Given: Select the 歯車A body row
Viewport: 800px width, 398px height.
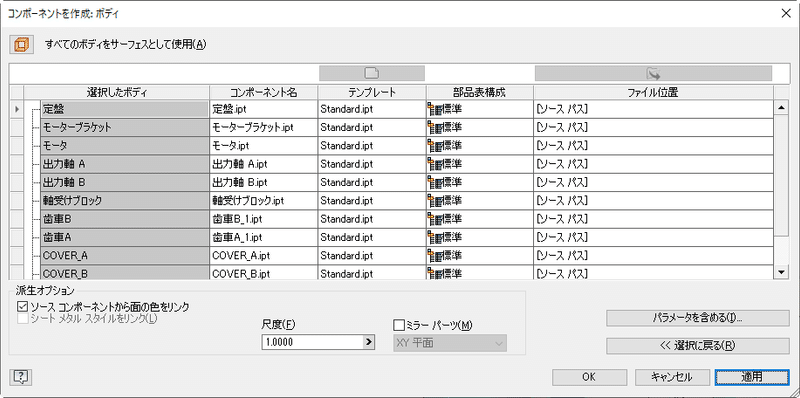Looking at the screenshot, I should [x=125, y=238].
